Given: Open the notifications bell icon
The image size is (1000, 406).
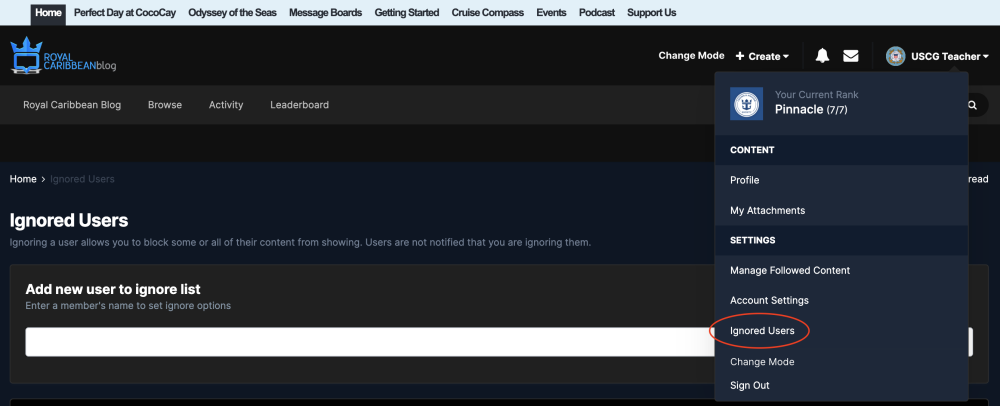Looking at the screenshot, I should 822,56.
